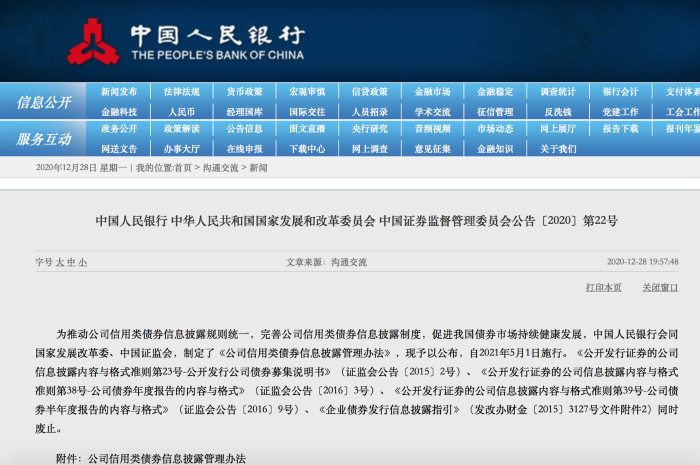Open 报告下载 link

coord(621,129)
